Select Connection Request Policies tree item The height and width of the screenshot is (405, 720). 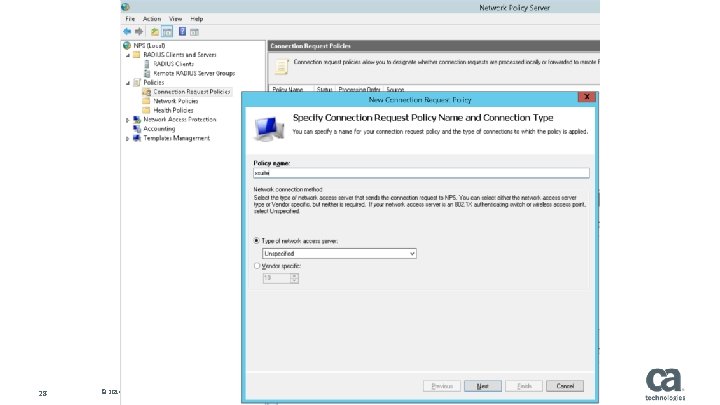192,92
